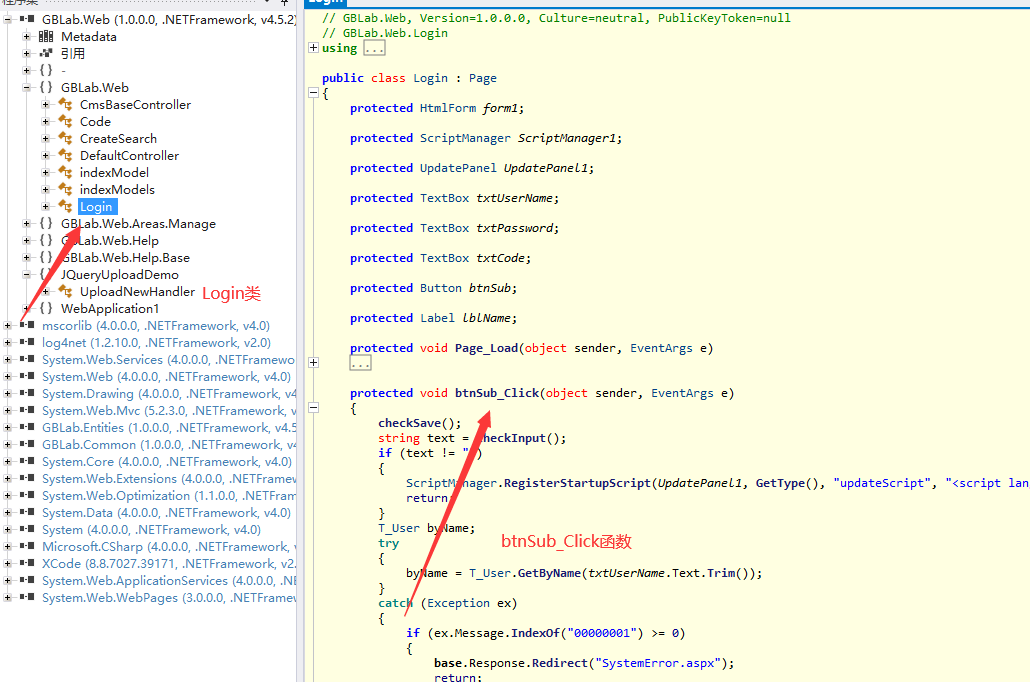Click the Login class icon in tree
This screenshot has width=1030, height=682.
point(65,207)
